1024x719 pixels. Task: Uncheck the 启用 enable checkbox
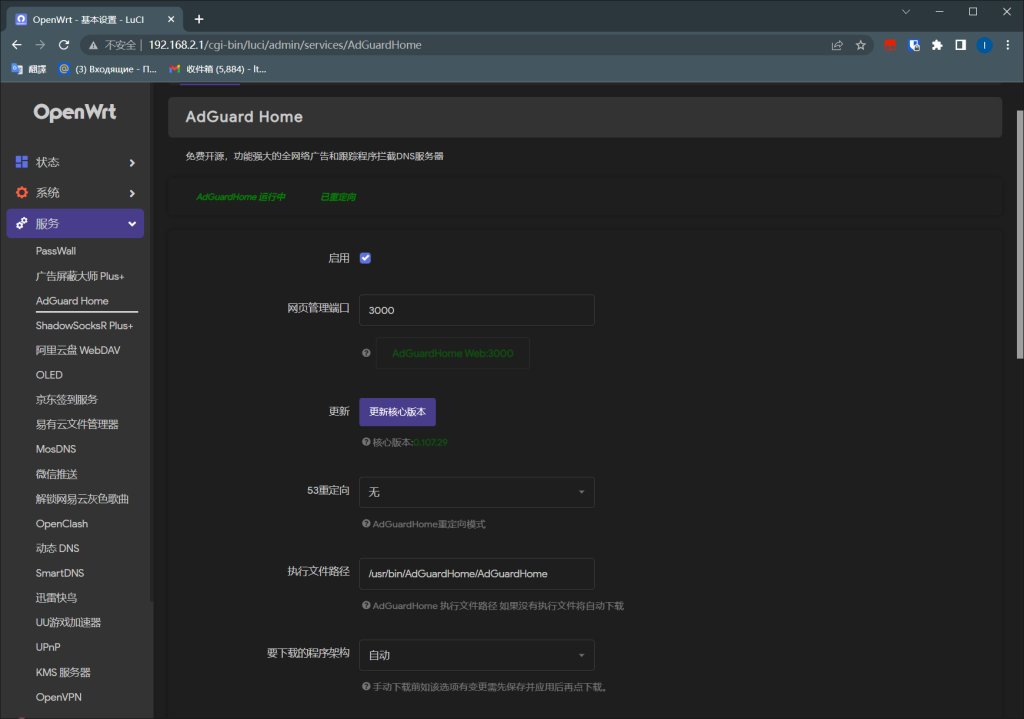[x=366, y=257]
